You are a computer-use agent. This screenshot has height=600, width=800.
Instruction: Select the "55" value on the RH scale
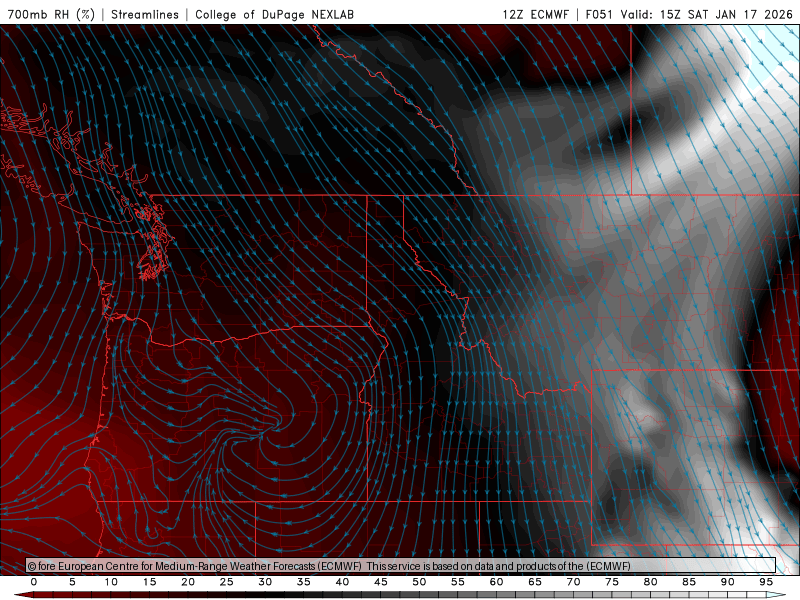pyautogui.click(x=458, y=582)
